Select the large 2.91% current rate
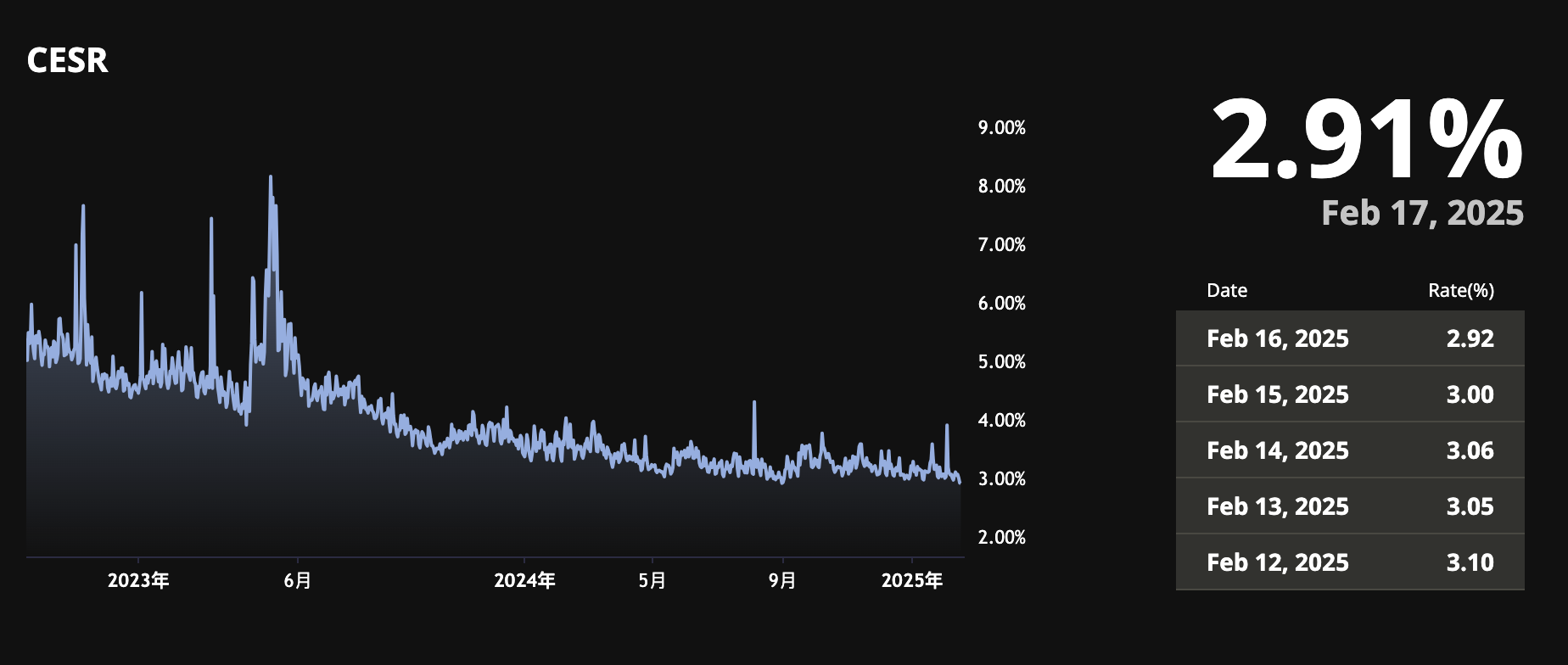The image size is (1568, 665). [1366, 139]
